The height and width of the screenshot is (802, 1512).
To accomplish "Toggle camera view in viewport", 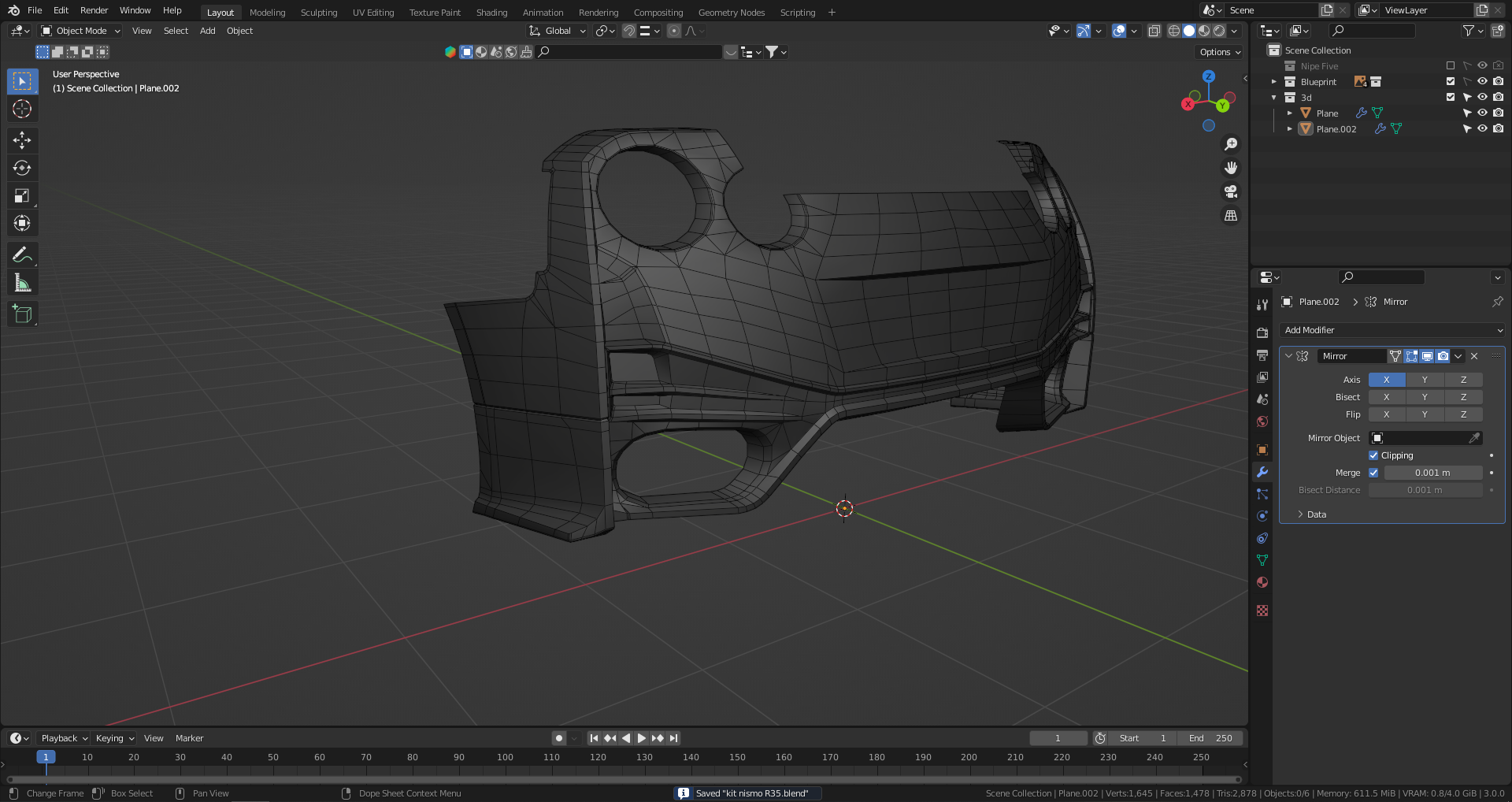I will tap(1231, 191).
